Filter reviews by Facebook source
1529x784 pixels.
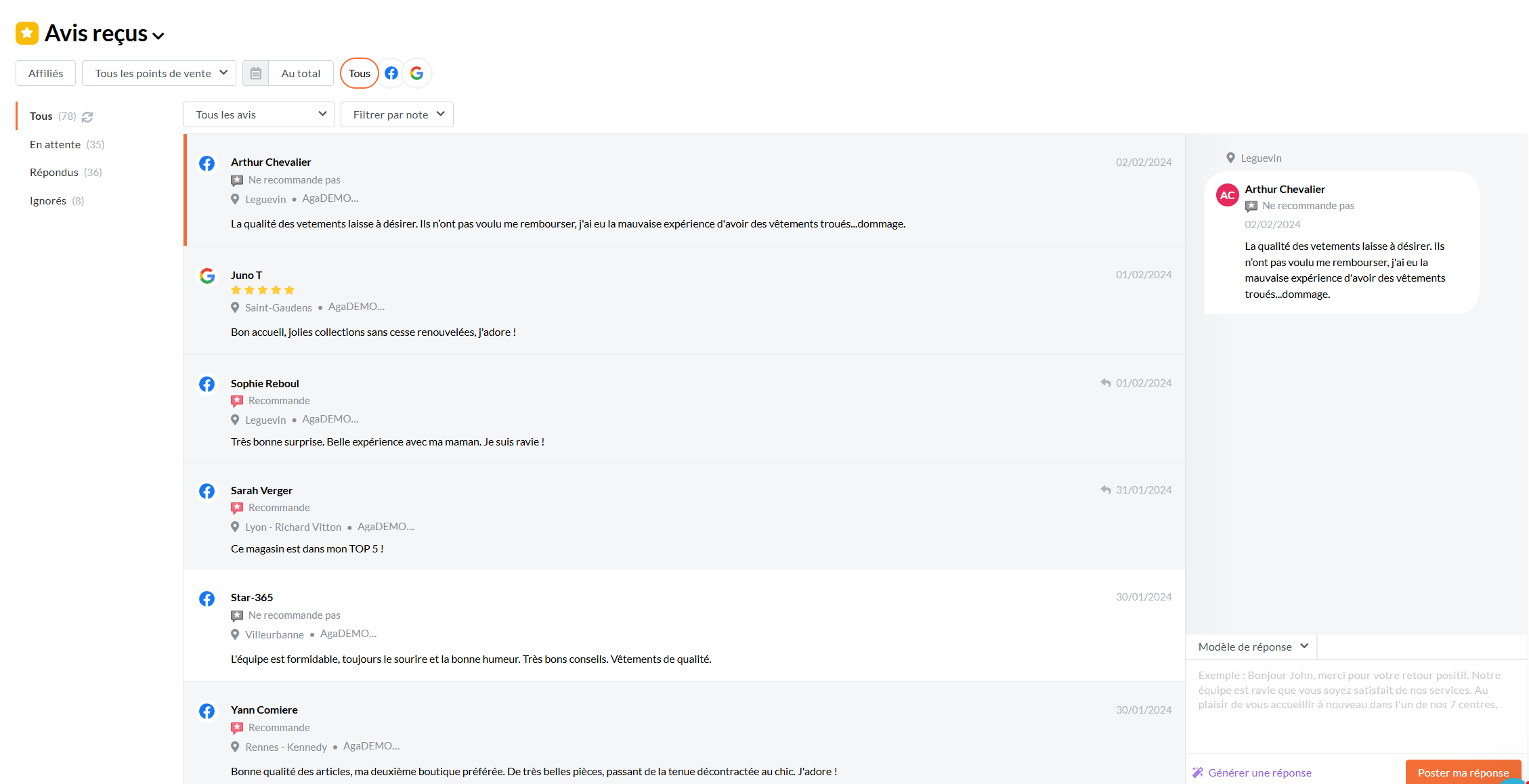click(391, 73)
